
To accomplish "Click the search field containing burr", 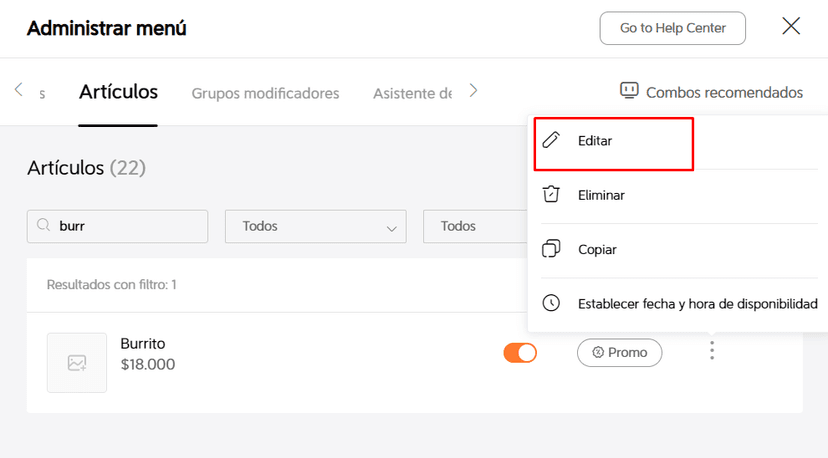I will tap(127, 226).
